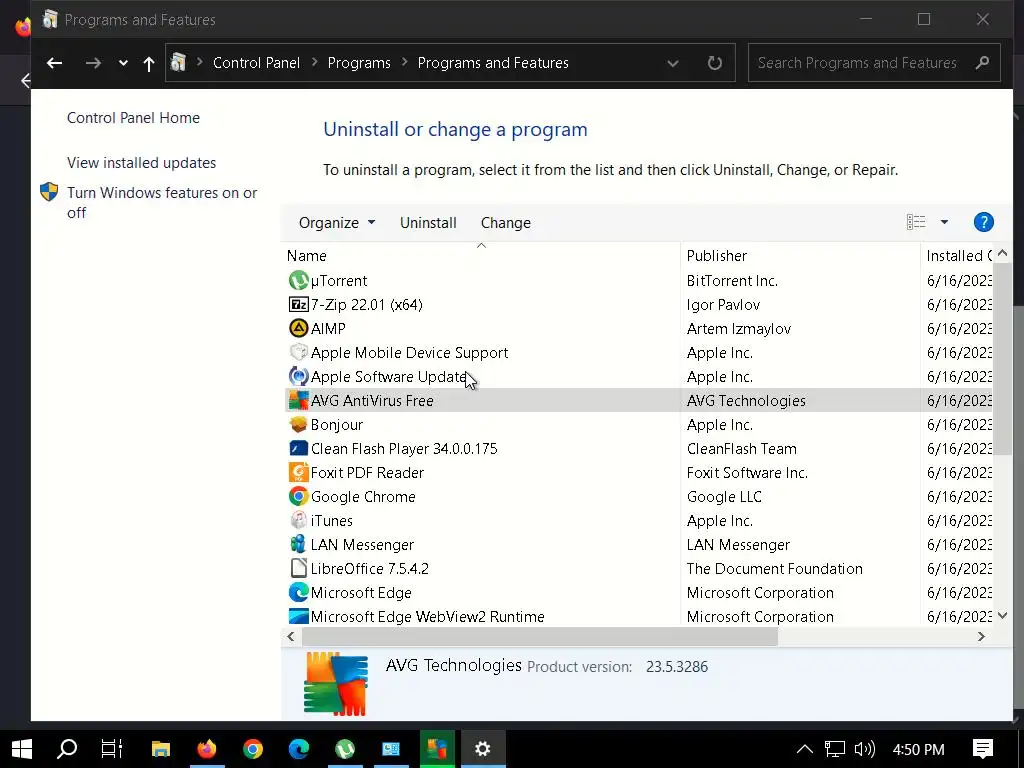Viewport: 1024px width, 768px height.
Task: Click the large AVG logo in details pane
Action: (x=336, y=683)
